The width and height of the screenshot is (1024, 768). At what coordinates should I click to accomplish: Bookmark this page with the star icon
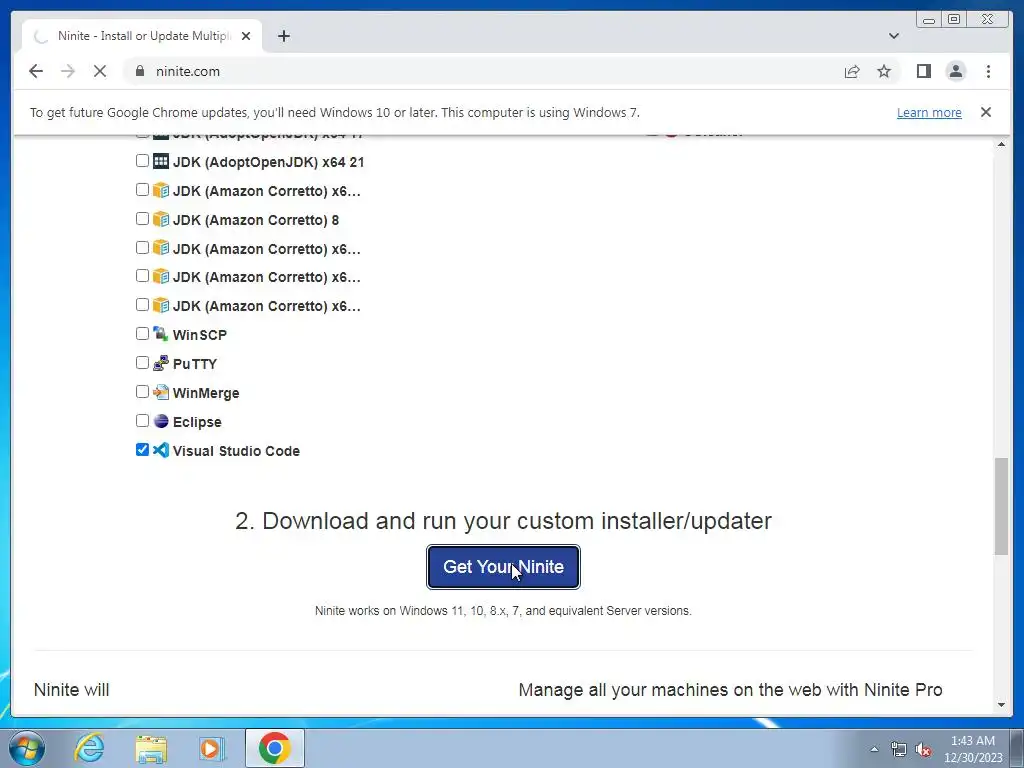tap(884, 71)
